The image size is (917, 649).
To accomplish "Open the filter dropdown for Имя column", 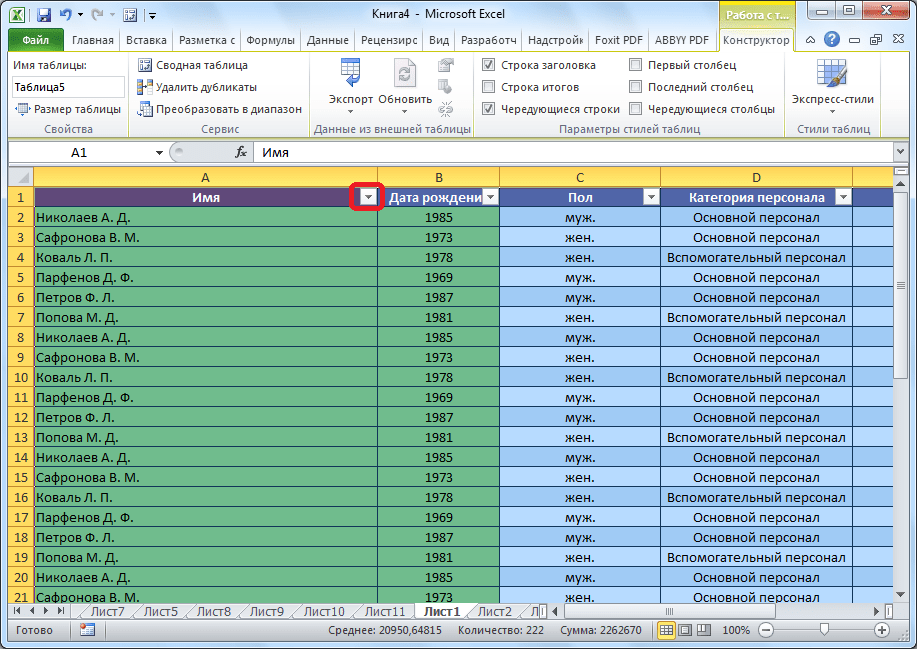I will [x=368, y=198].
